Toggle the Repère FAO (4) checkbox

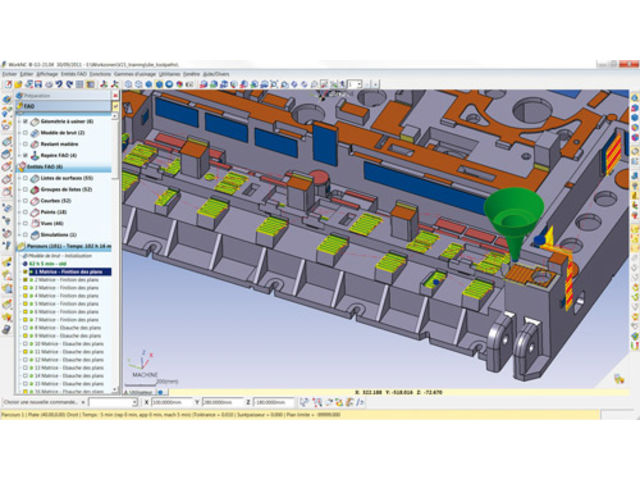pyautogui.click(x=24, y=156)
